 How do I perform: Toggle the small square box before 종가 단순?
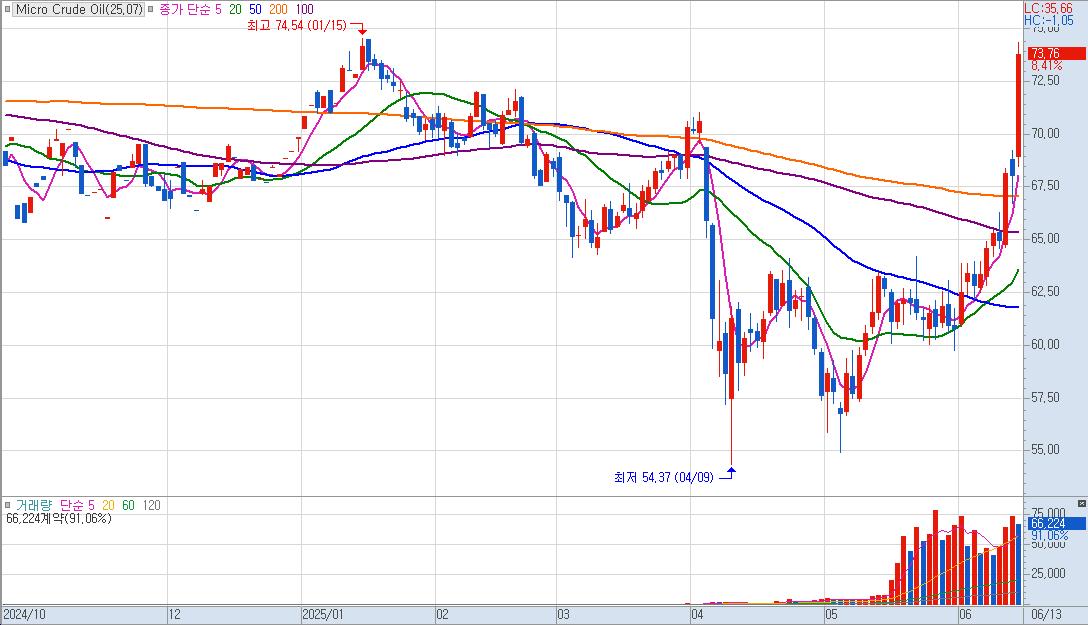point(151,10)
